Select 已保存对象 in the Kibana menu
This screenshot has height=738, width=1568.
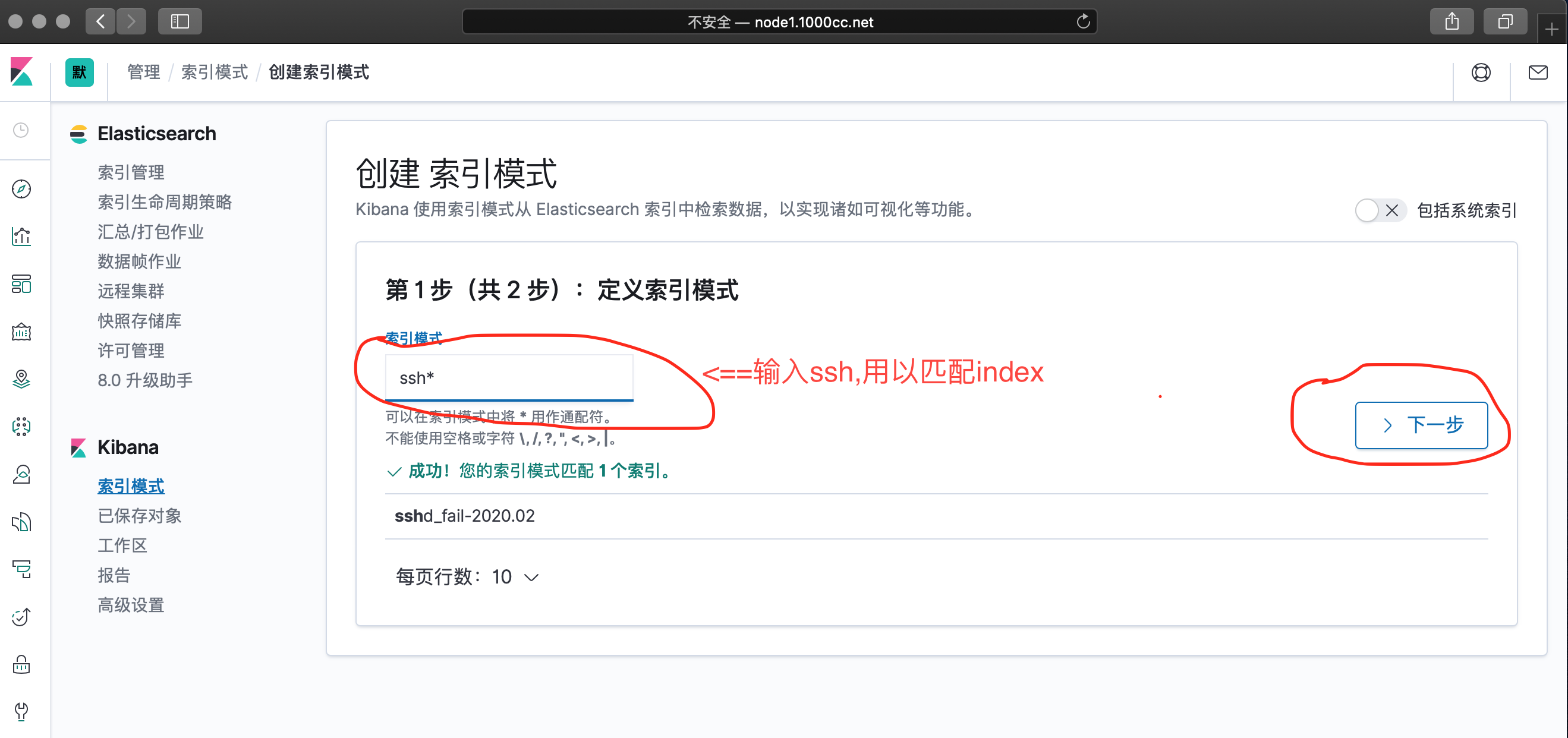(140, 515)
